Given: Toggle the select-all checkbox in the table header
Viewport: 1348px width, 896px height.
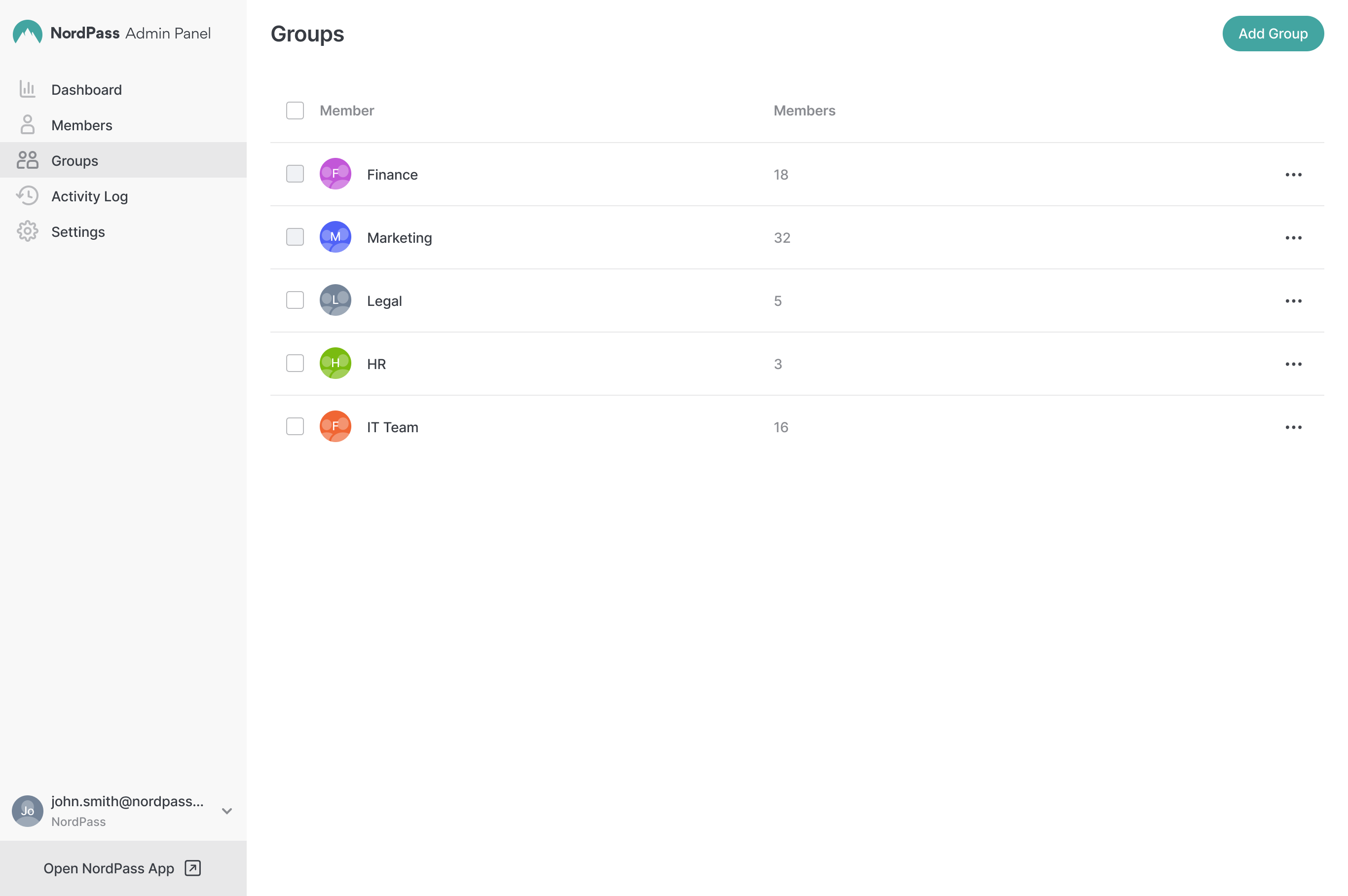Looking at the screenshot, I should click(295, 111).
